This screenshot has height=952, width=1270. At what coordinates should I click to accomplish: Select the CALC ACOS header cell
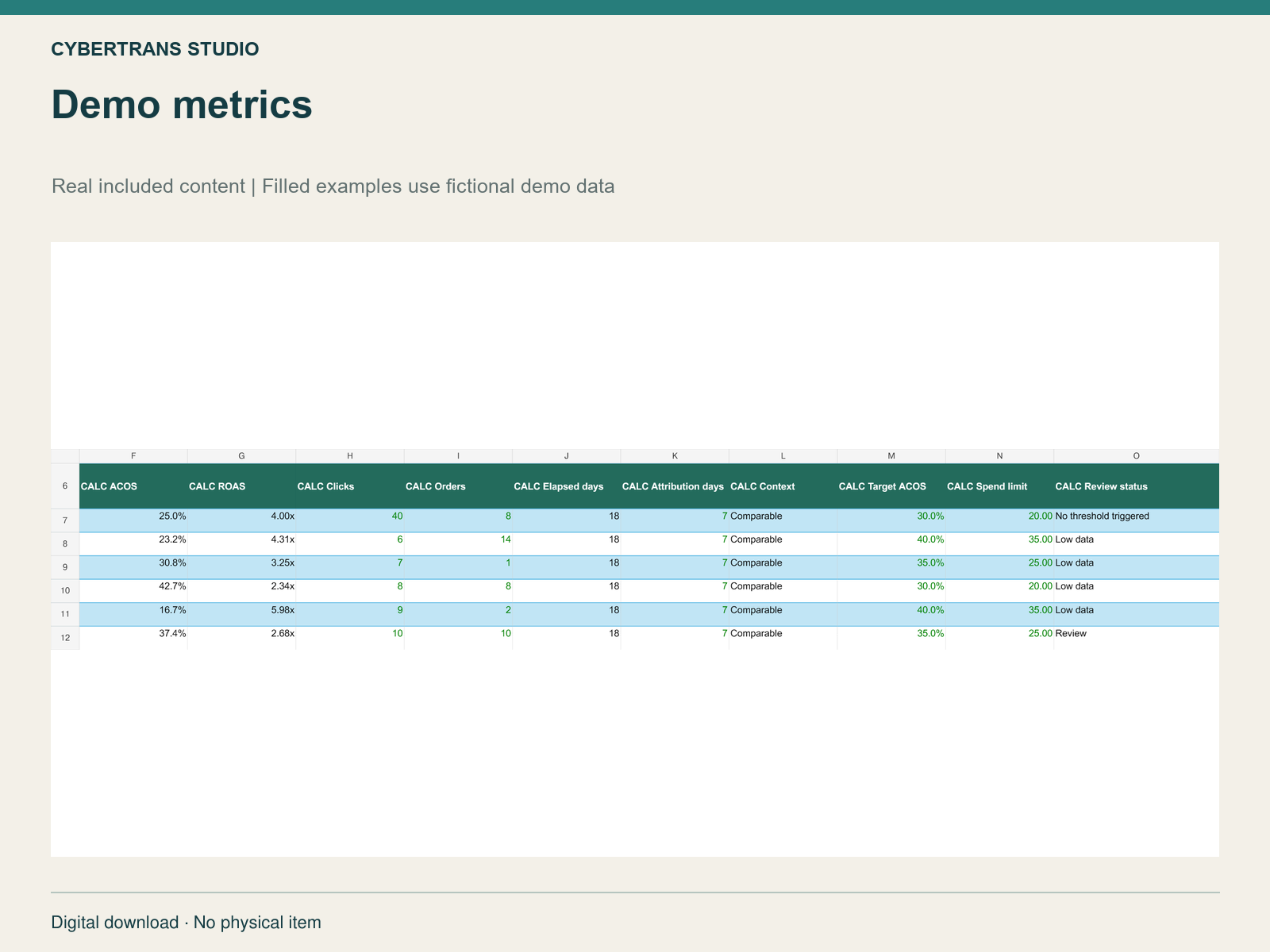(x=133, y=486)
